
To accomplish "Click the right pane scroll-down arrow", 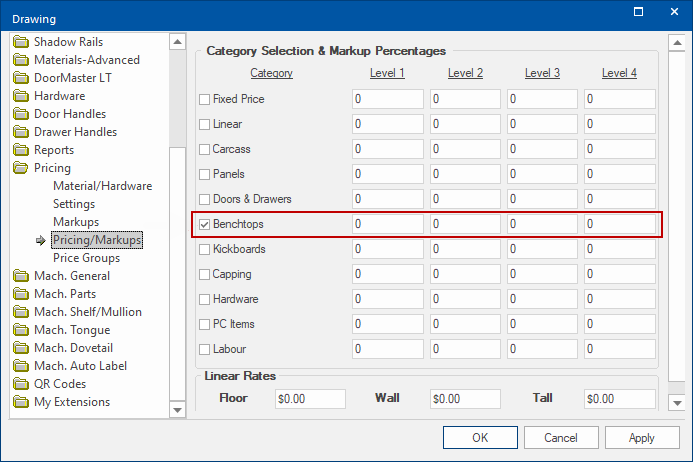I will coord(677,403).
